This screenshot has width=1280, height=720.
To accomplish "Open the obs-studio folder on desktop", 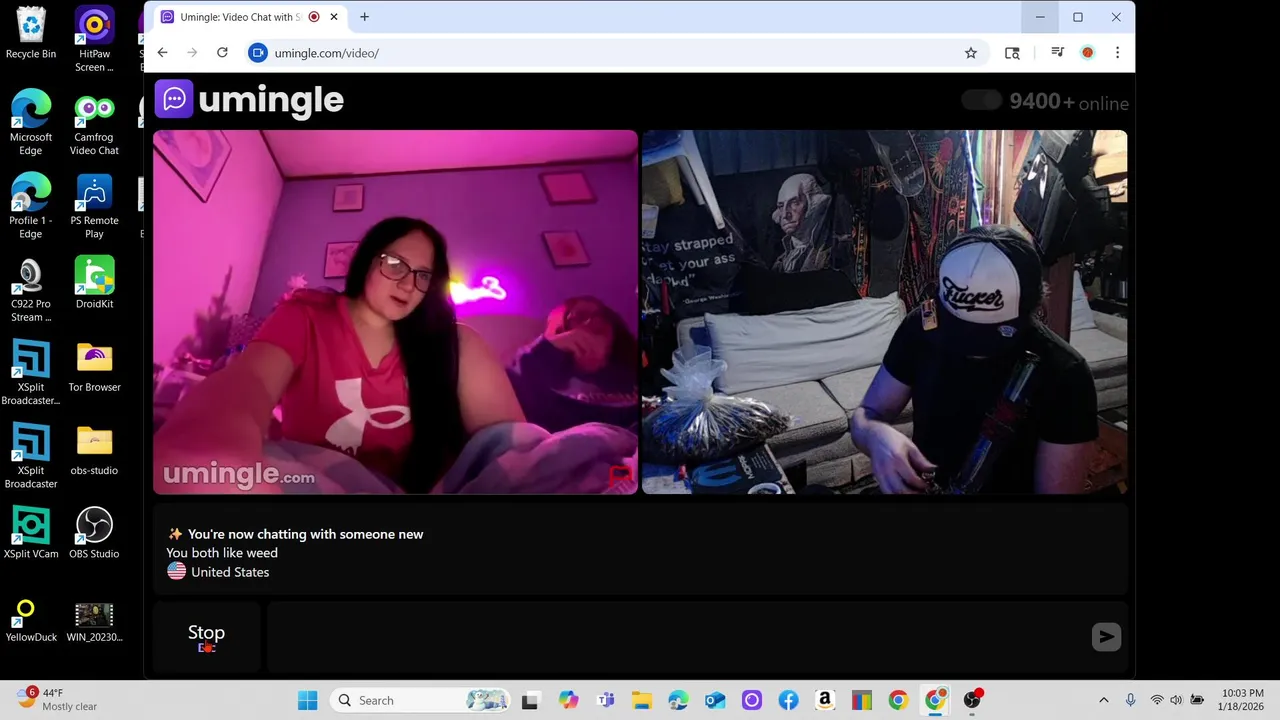I will pos(94,450).
